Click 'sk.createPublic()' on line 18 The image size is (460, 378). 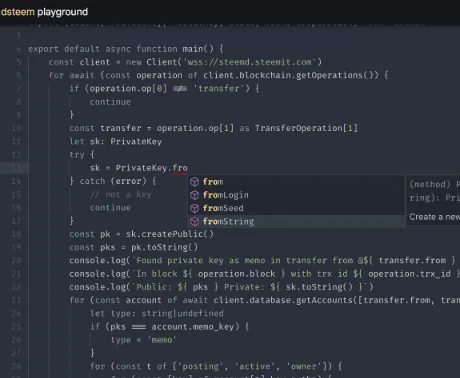(x=170, y=234)
